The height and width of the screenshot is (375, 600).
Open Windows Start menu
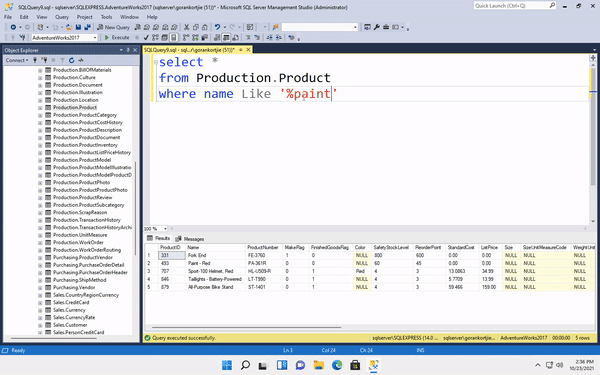[x=227, y=365]
